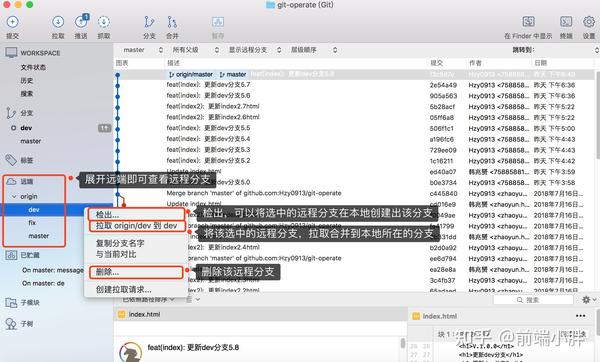Click 在 Finder 中显示 toolbar icon
Screen dimensions: 600x362
pos(528,21)
